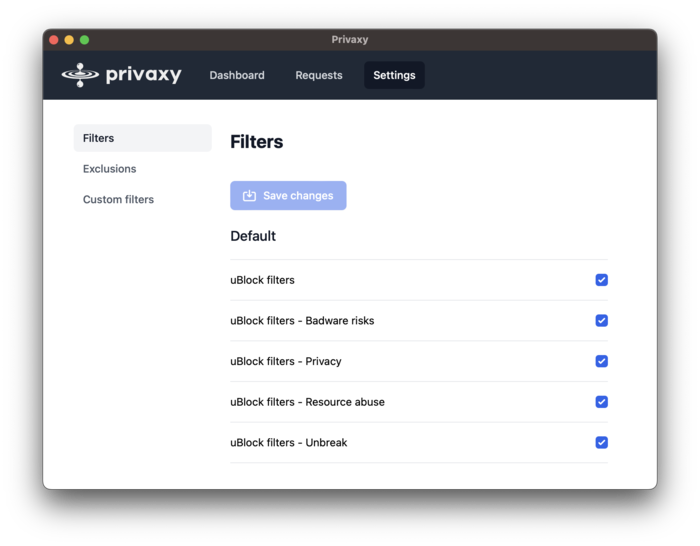Toggle uBlock filters - Badware risks checkbox
This screenshot has width=700, height=546.
tap(601, 321)
